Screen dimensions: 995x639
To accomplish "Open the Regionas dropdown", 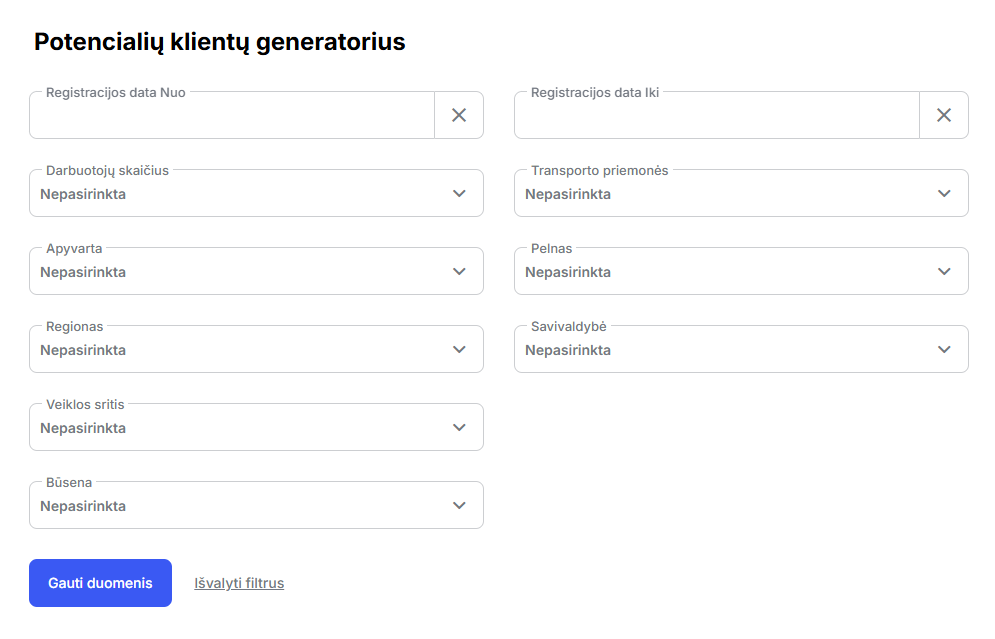I will click(240, 350).
